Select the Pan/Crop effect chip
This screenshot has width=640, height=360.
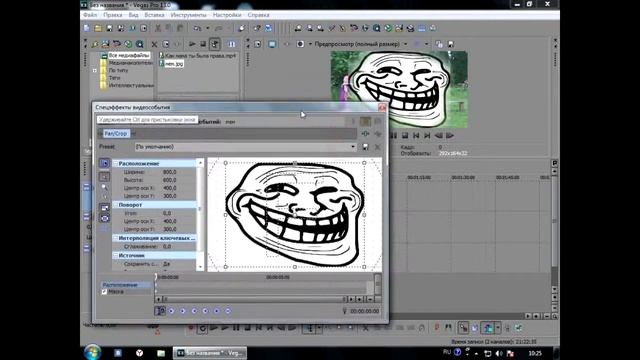coord(116,133)
